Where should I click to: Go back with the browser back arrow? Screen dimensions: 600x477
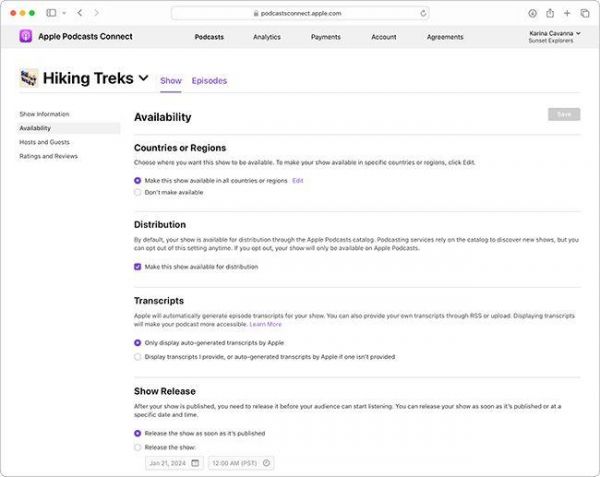(x=80, y=13)
